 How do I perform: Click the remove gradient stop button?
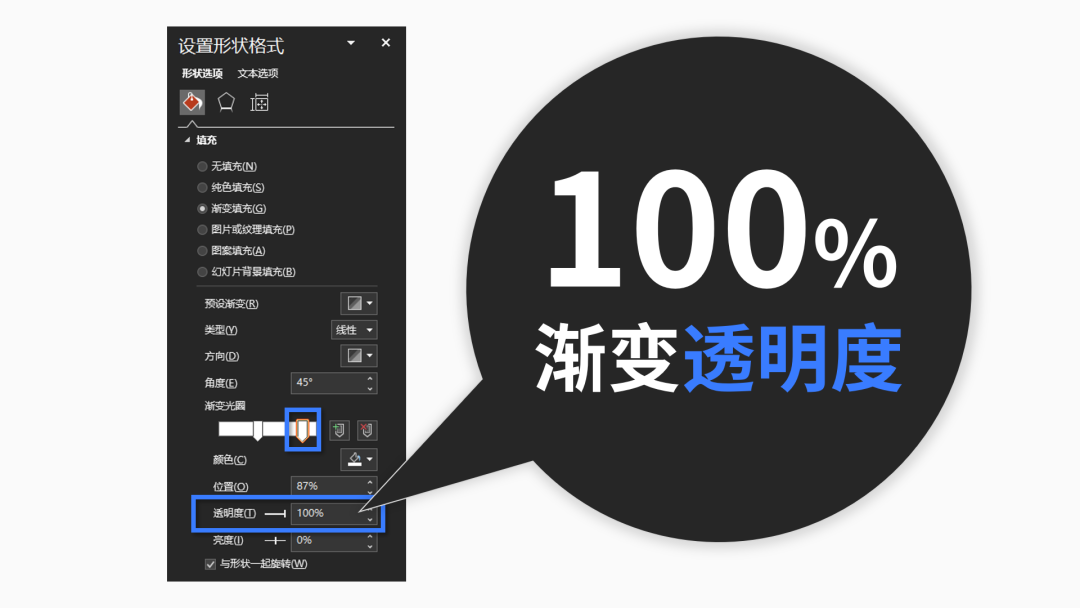point(367,430)
